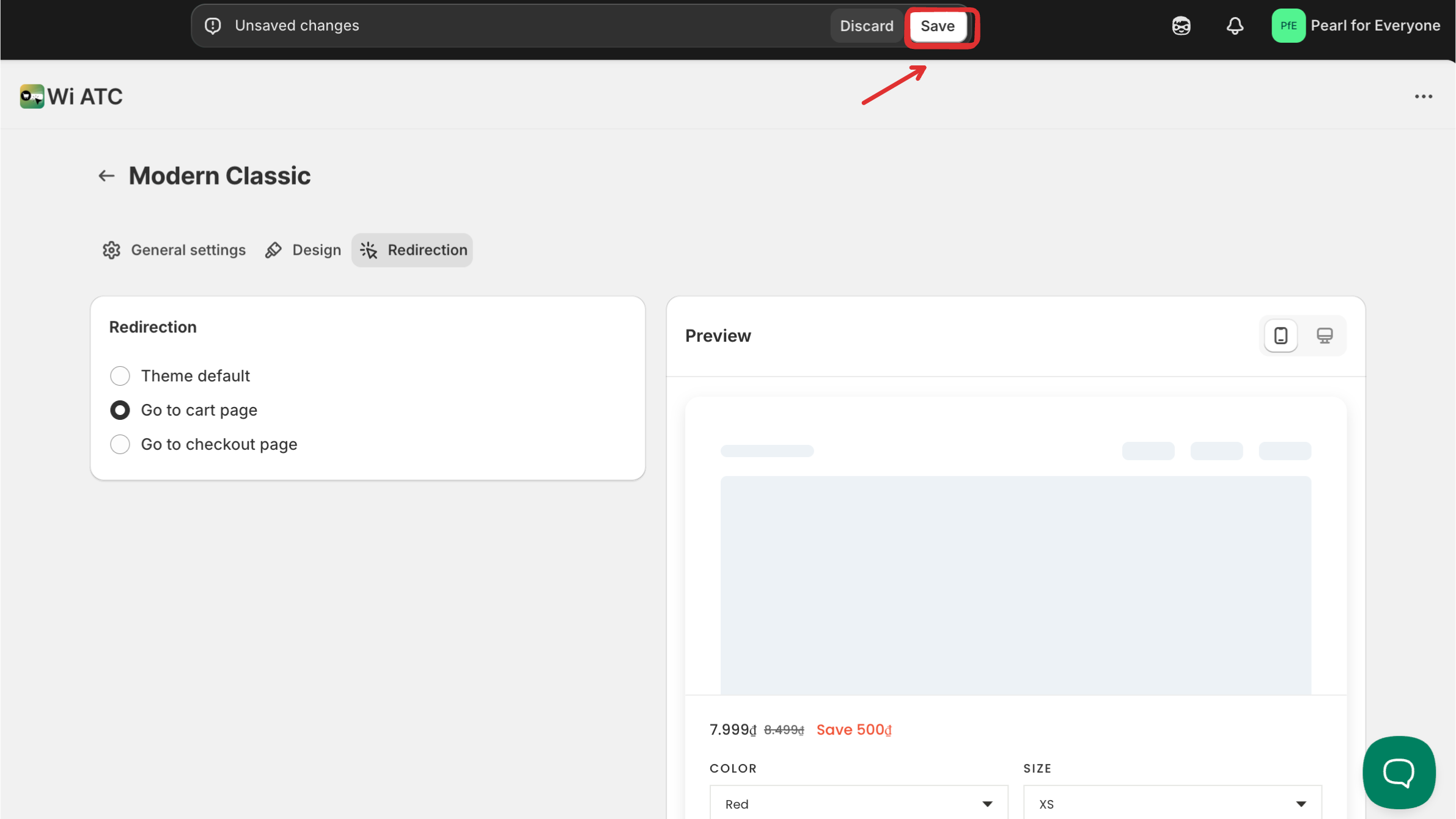Click the back arrow beside Modern Classic
Viewport: 1456px width, 819px height.
pos(106,176)
